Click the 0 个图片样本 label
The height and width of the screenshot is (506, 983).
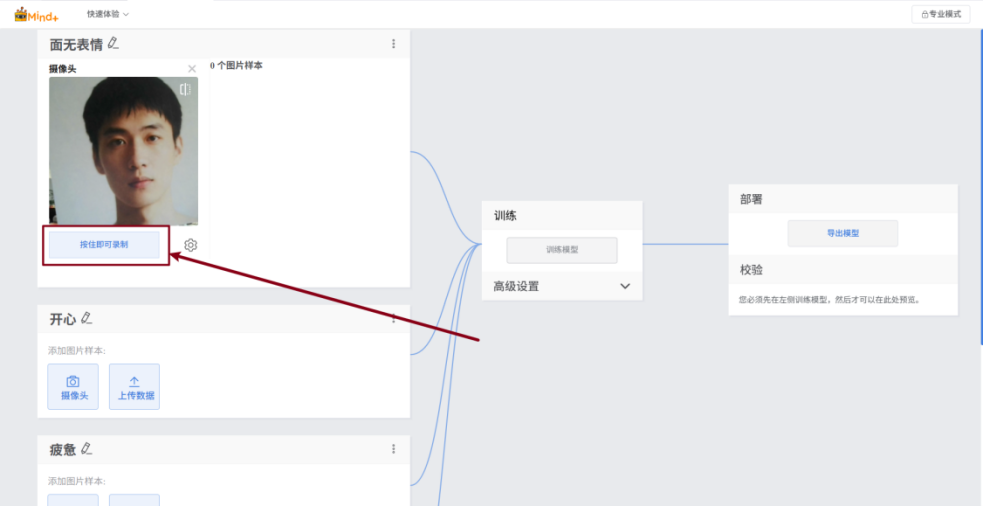click(236, 66)
